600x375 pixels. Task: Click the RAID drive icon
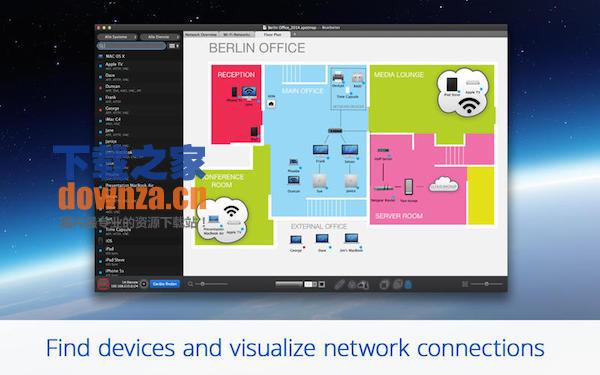pyautogui.click(x=357, y=78)
